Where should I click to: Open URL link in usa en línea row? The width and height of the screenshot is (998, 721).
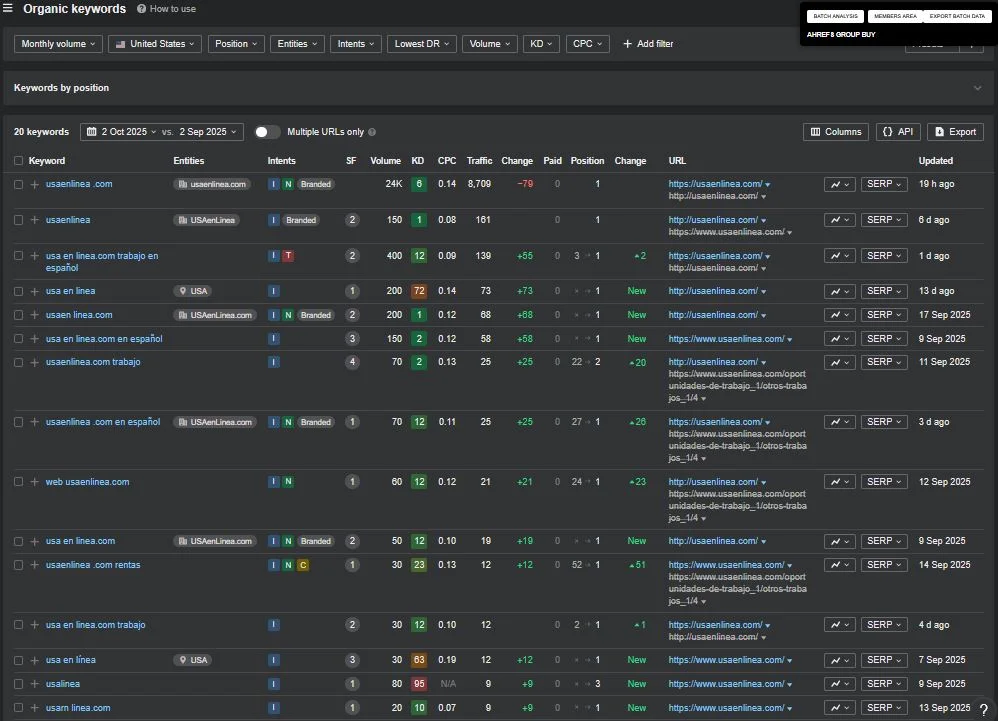tap(726, 660)
